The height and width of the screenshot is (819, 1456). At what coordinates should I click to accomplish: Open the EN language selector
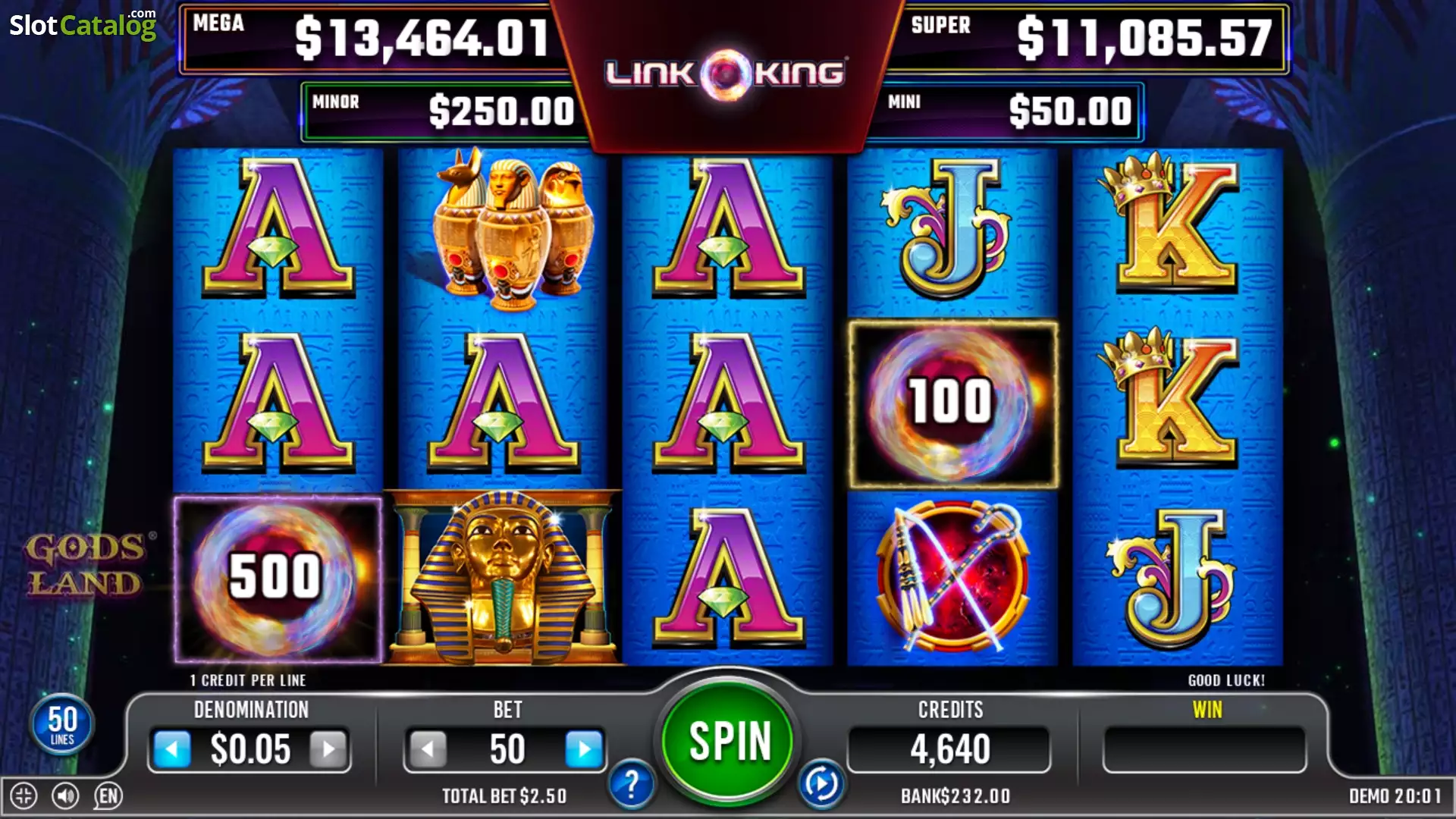108,795
